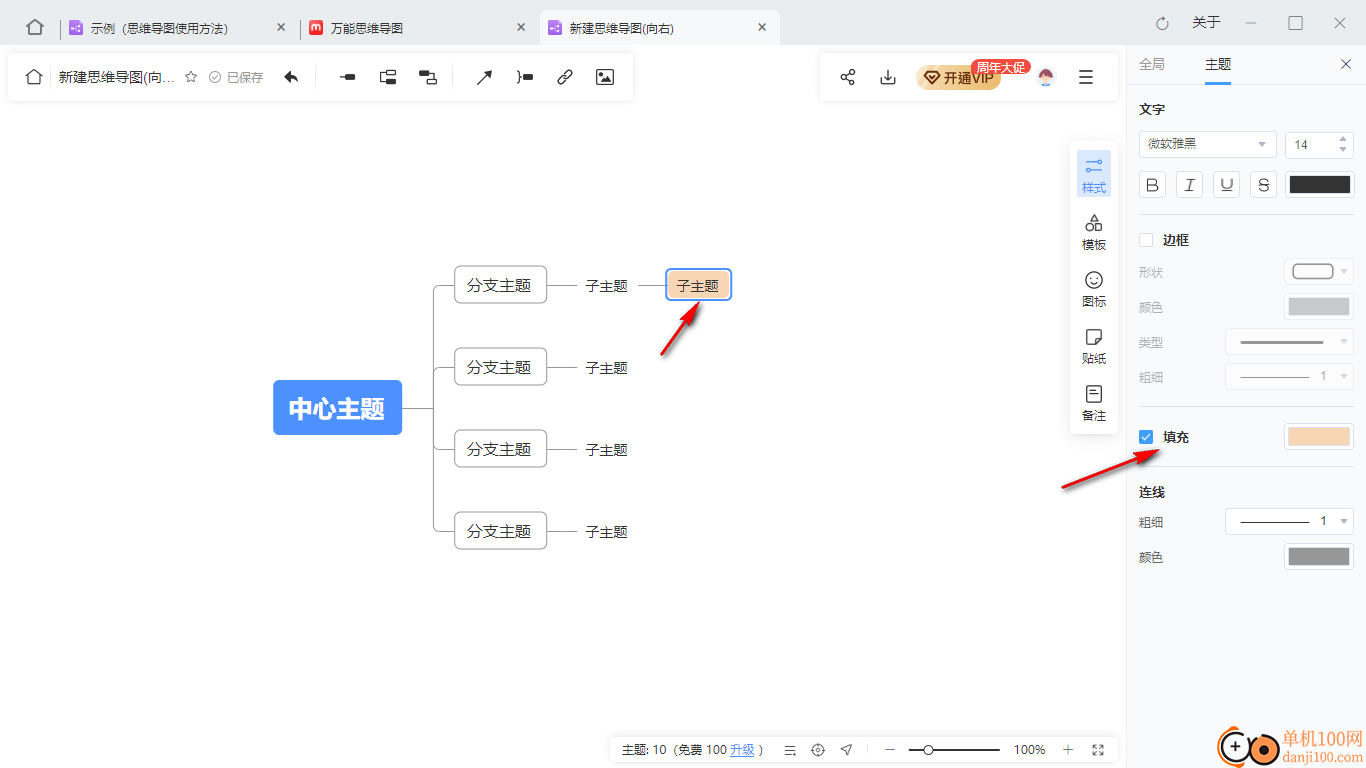The image size is (1366, 768).
Task: Close the 万能思维导图 tab
Action: [521, 28]
